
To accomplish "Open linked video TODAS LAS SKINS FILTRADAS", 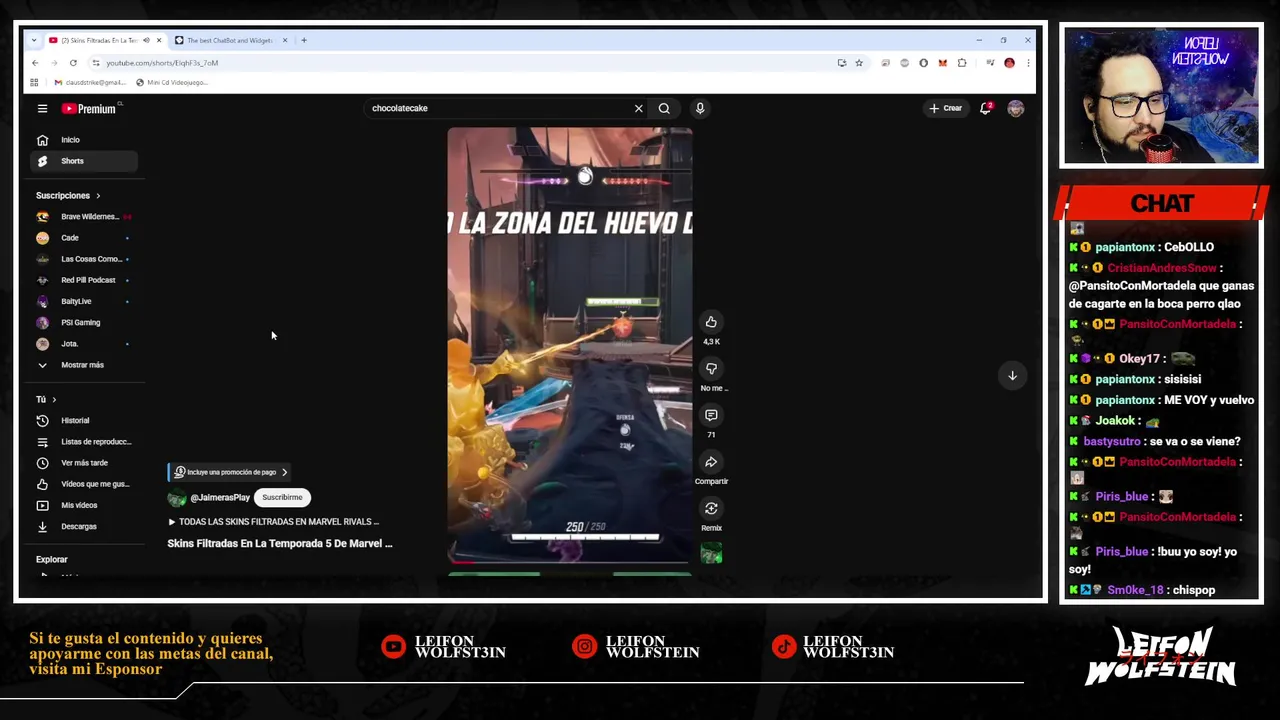I will [x=274, y=522].
